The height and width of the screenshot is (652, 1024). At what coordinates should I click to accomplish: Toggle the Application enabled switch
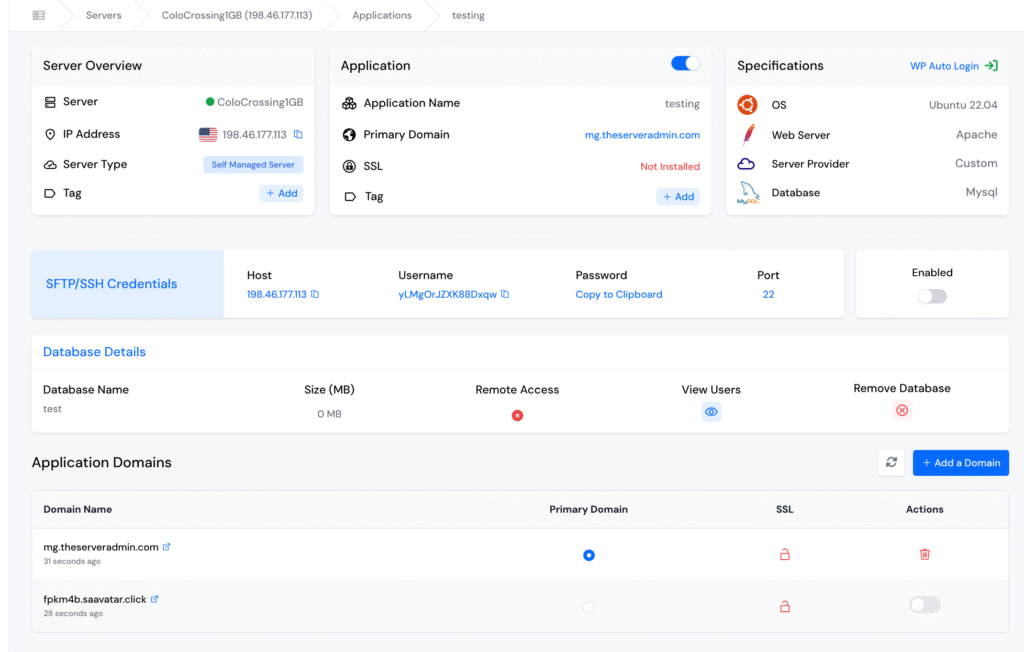tap(685, 64)
